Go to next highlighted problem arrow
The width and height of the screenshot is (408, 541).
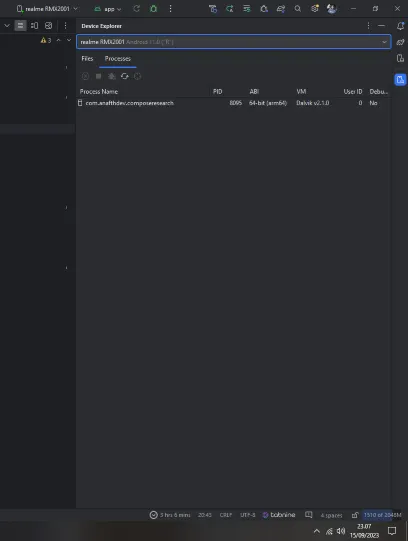[x=69, y=40]
